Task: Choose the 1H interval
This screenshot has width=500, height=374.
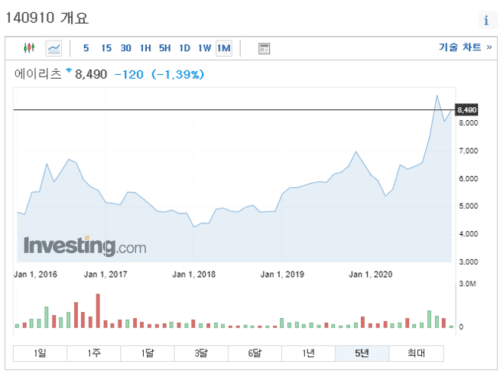Action: (x=145, y=48)
